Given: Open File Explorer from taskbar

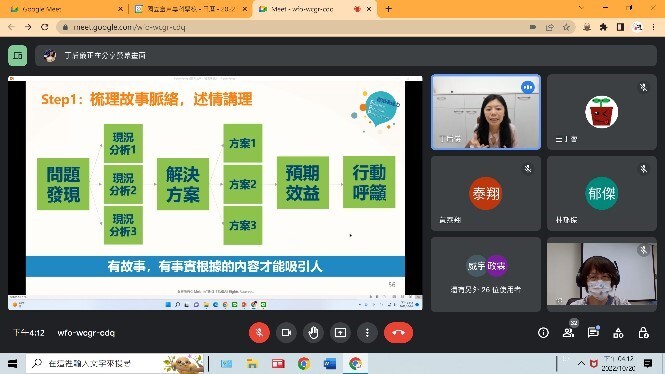Looking at the screenshot, I should point(252,363).
